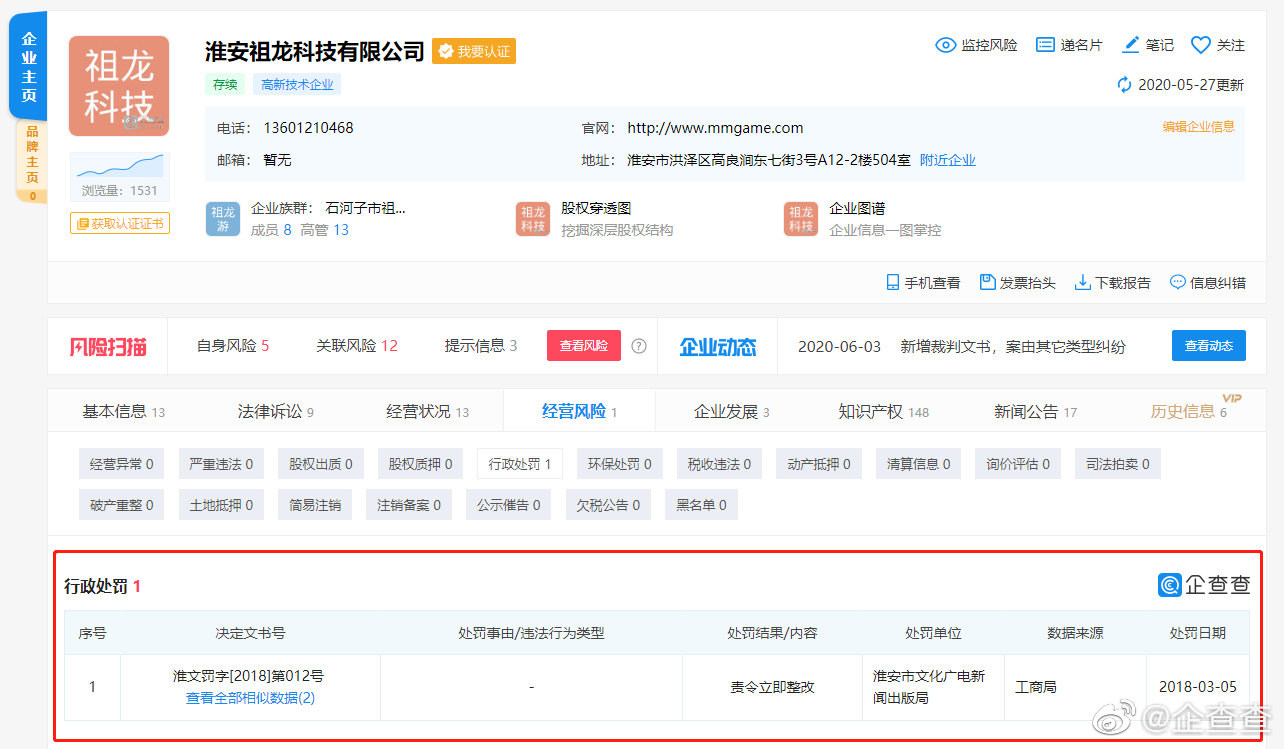Select the 企业主页 side tab
This screenshot has width=1284, height=749.
tap(29, 67)
